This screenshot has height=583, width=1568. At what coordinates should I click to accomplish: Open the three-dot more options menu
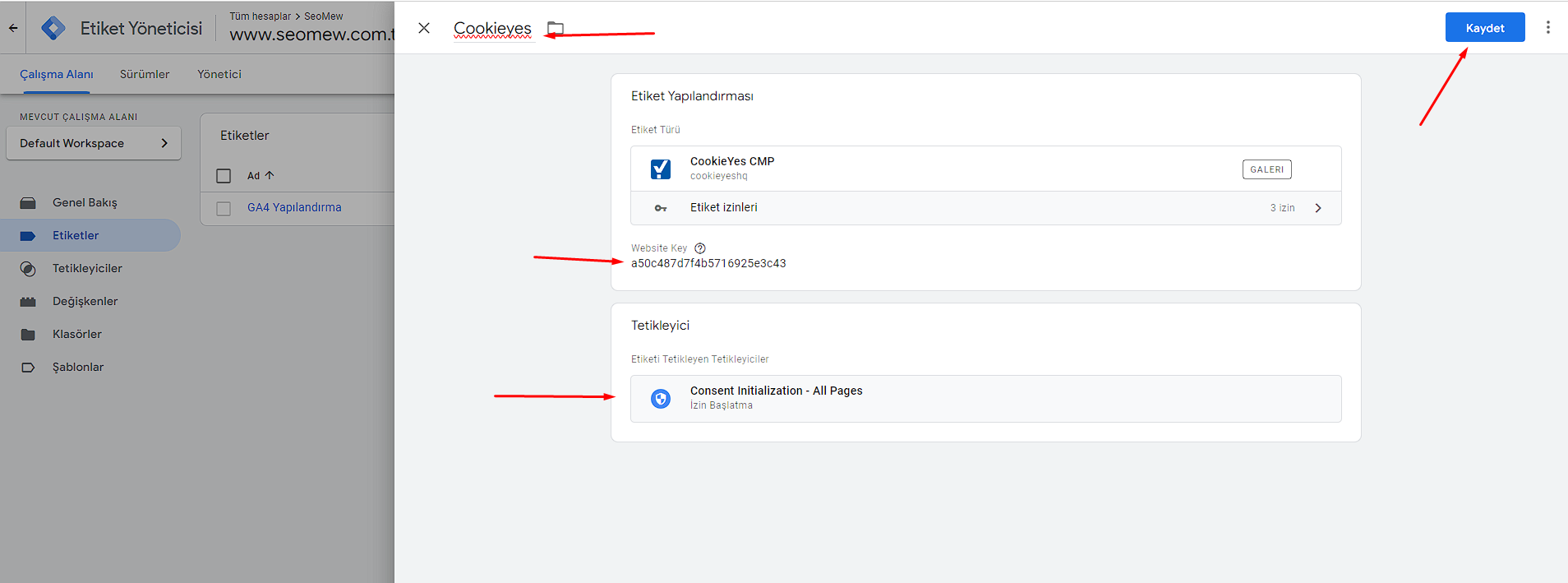pos(1547,27)
